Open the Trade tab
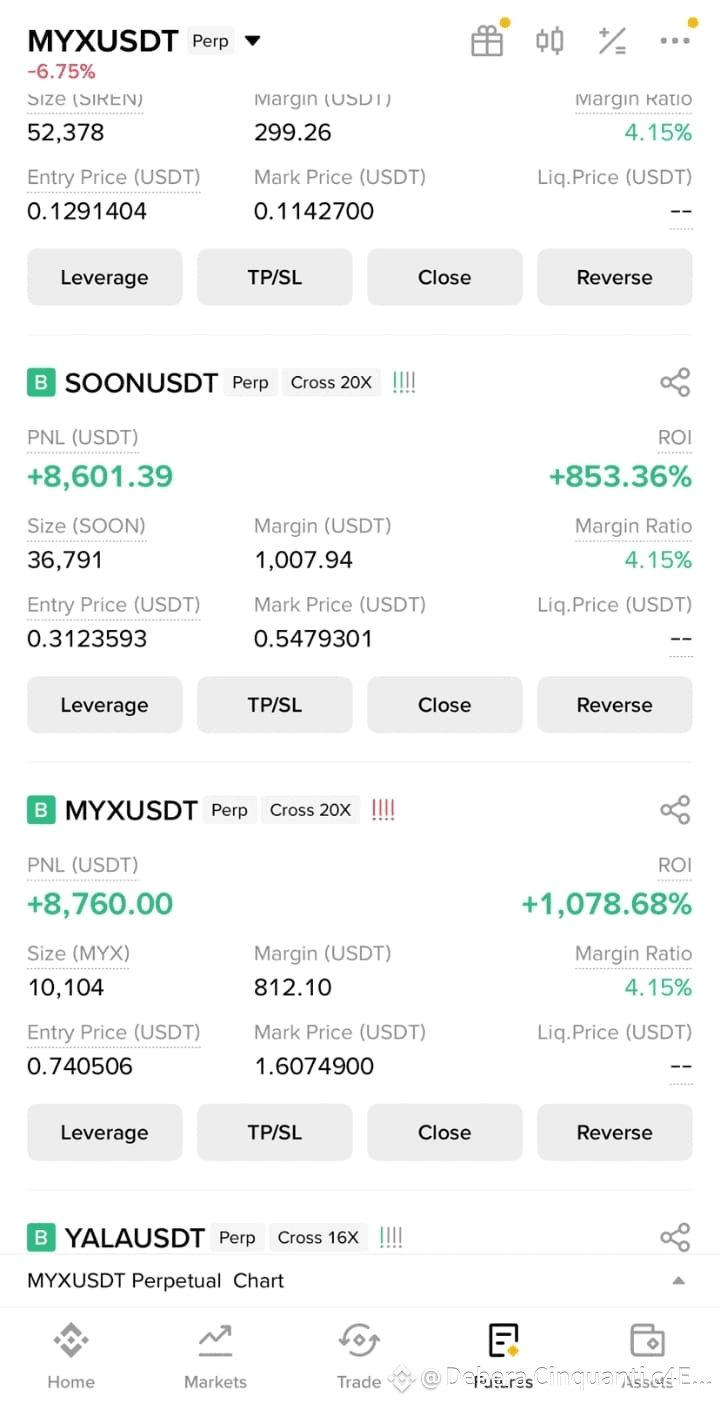Image resolution: width=720 pixels, height=1404 pixels. 359,1356
